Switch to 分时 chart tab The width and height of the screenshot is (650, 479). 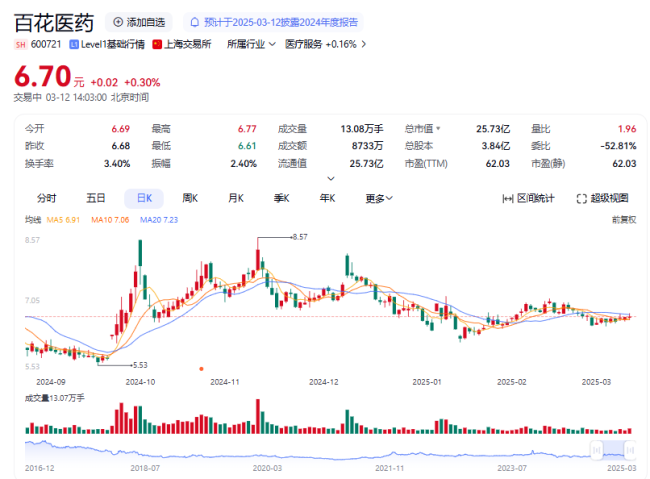(x=46, y=198)
